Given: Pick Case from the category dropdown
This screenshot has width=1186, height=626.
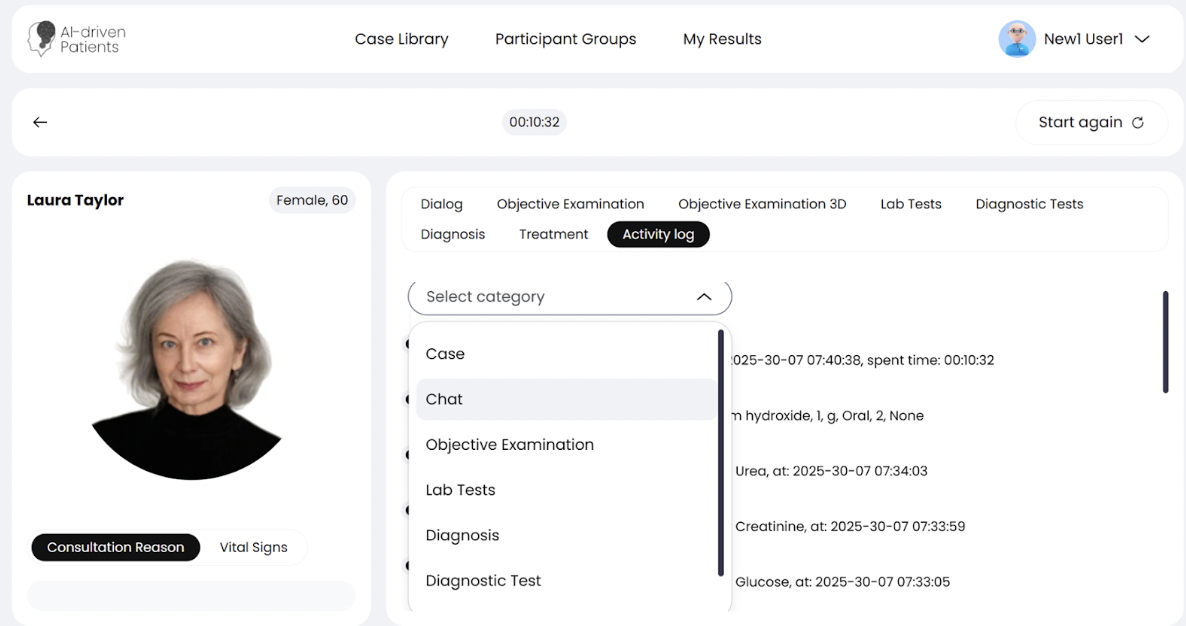Looking at the screenshot, I should click(x=445, y=354).
